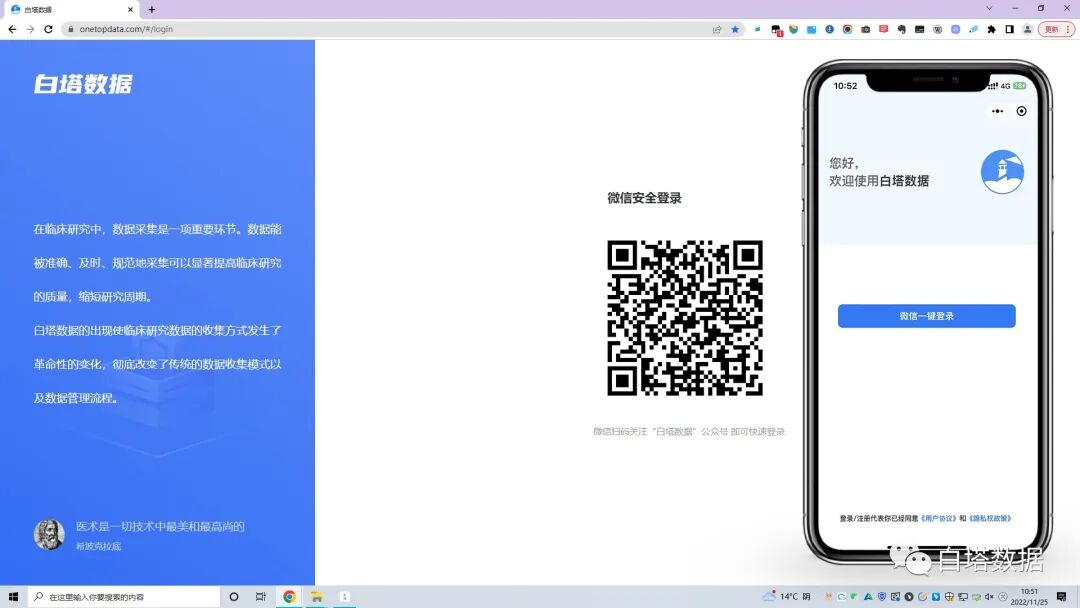Click the three-dots menu on phone screen
The image size is (1080, 608).
click(x=997, y=111)
